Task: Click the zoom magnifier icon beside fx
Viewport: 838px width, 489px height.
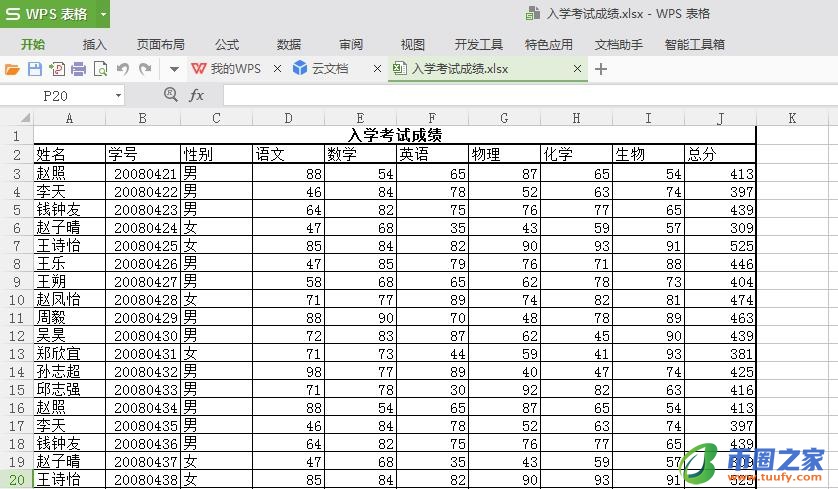Action: 170,95
